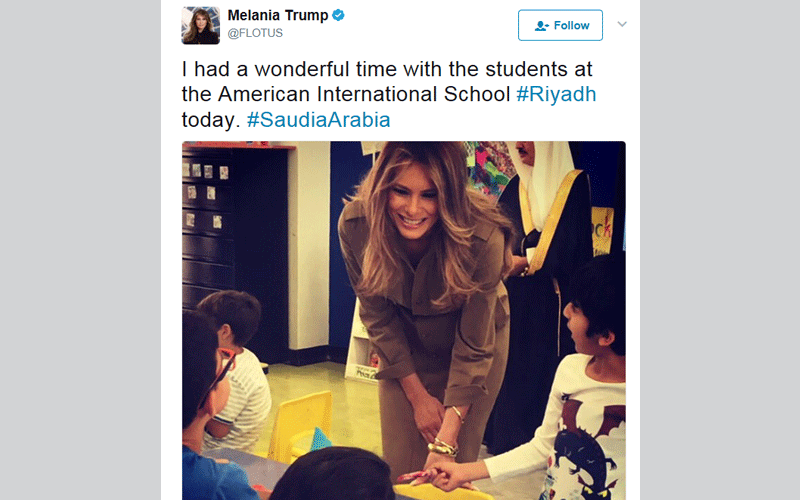The image size is (800, 500).
Task: Open the #Riyadh hashtag
Action: click(x=556, y=94)
